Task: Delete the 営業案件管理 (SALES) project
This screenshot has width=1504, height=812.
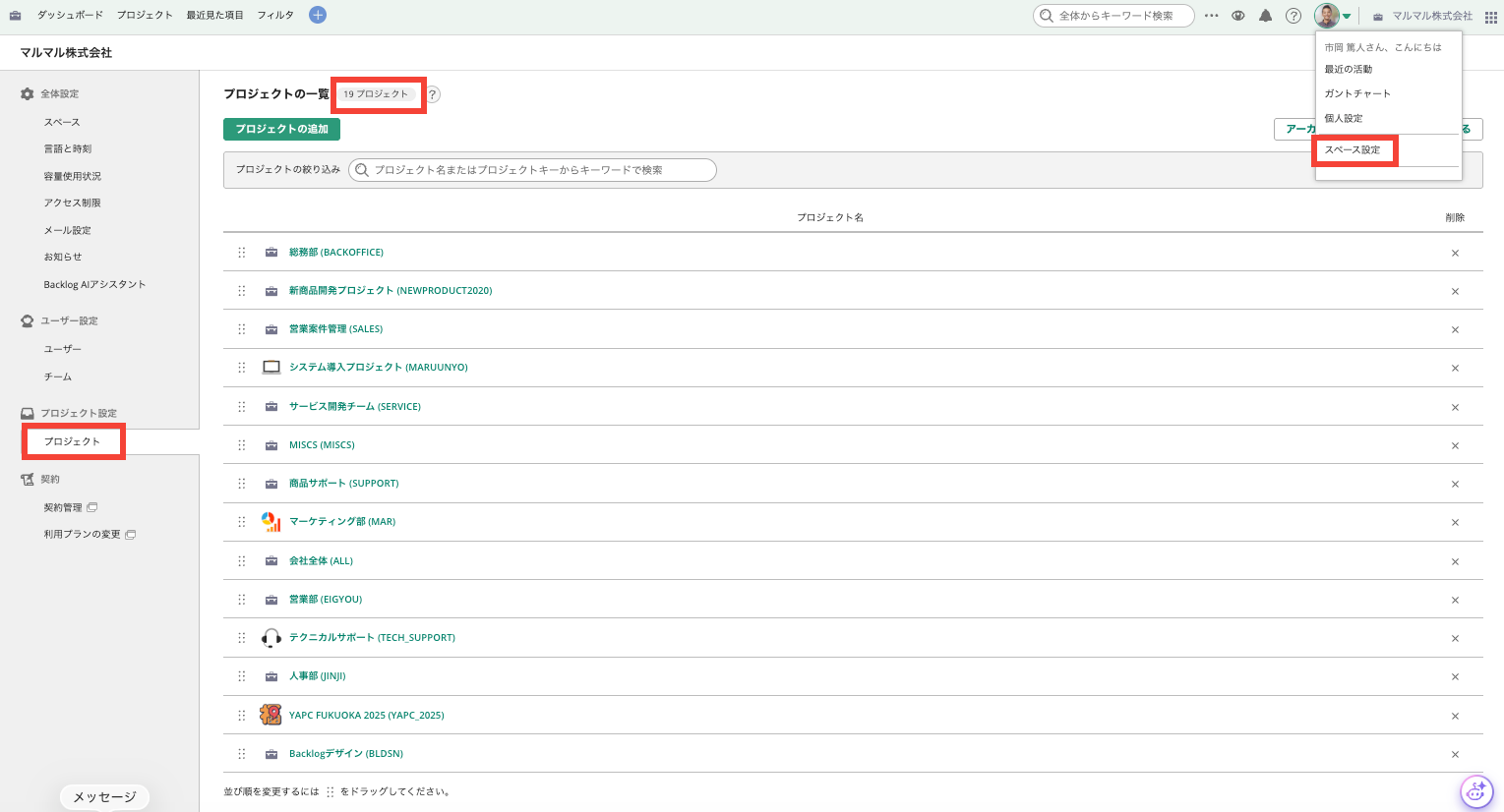Action: pos(1455,329)
